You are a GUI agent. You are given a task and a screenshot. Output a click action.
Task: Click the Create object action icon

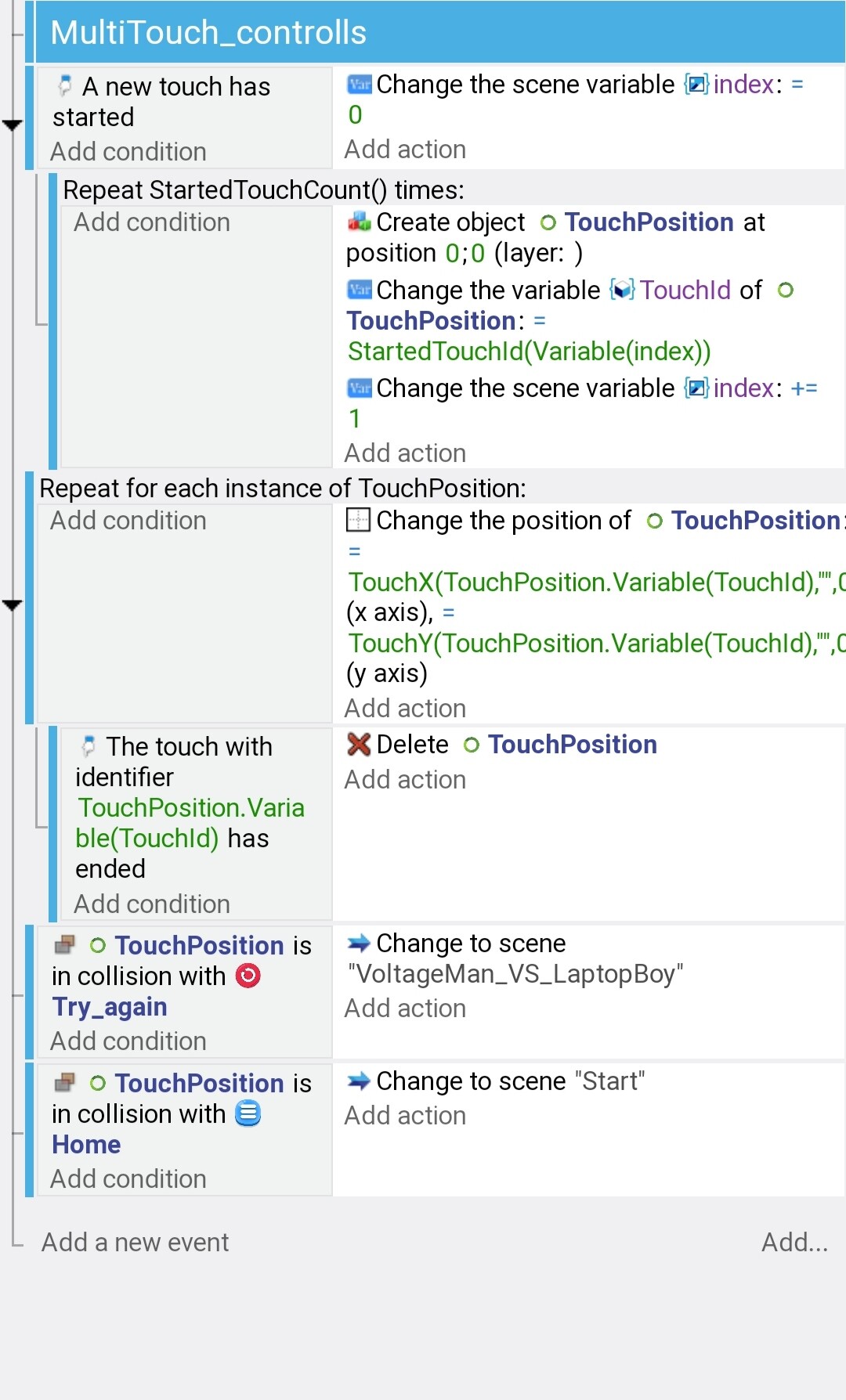click(360, 222)
